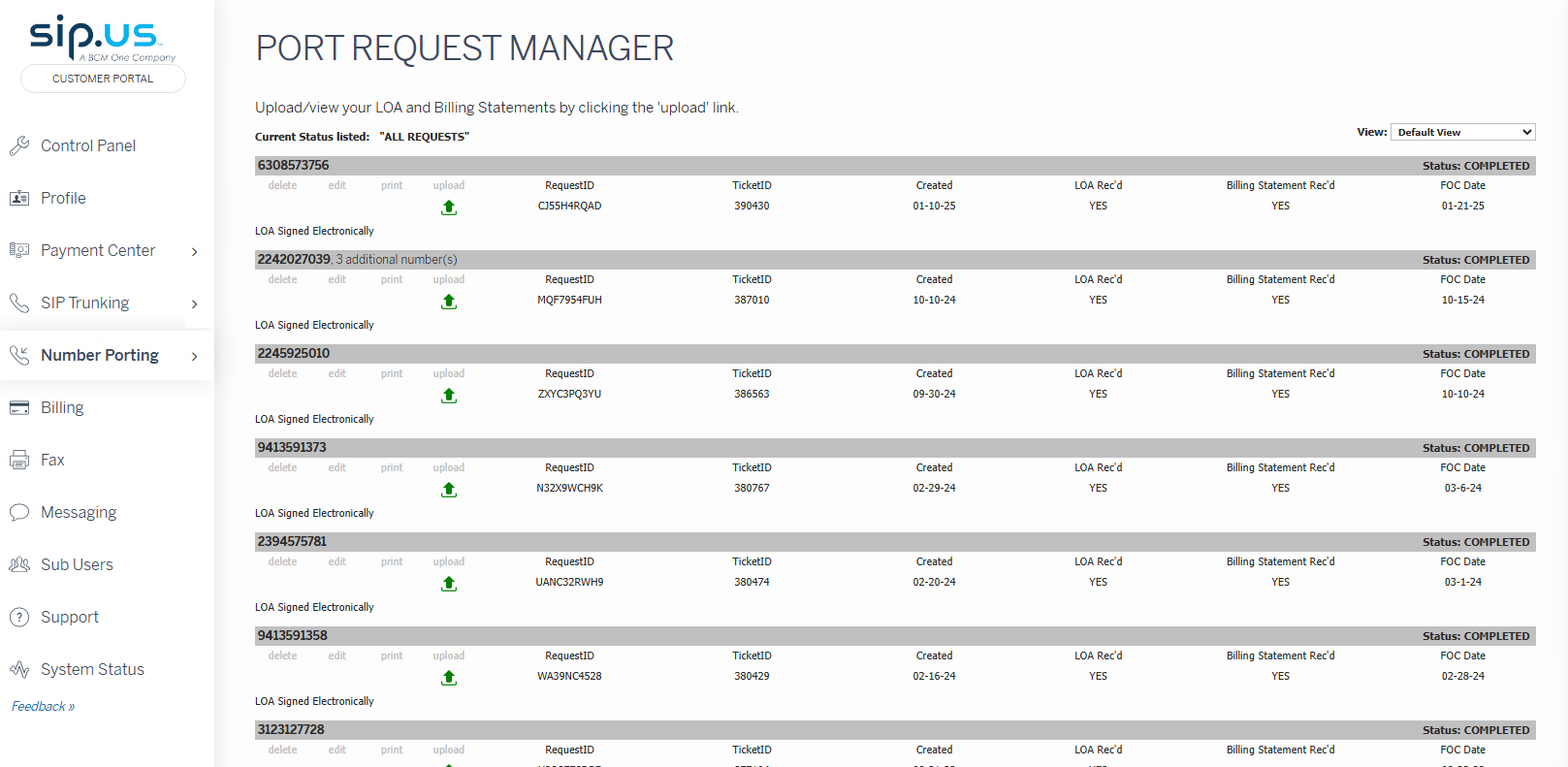Image resolution: width=1568 pixels, height=767 pixels.
Task: View System Status page
Action: tap(92, 669)
